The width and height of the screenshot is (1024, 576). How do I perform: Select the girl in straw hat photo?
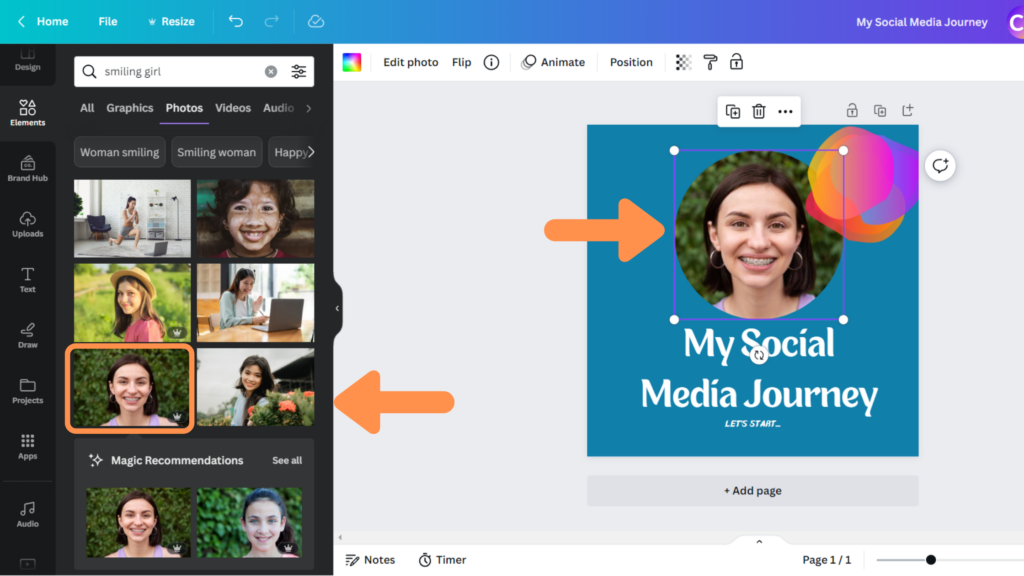(133, 303)
